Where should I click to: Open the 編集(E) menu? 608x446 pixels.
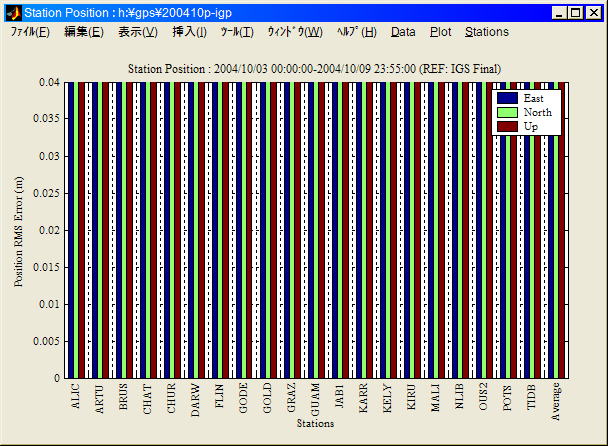tap(83, 32)
